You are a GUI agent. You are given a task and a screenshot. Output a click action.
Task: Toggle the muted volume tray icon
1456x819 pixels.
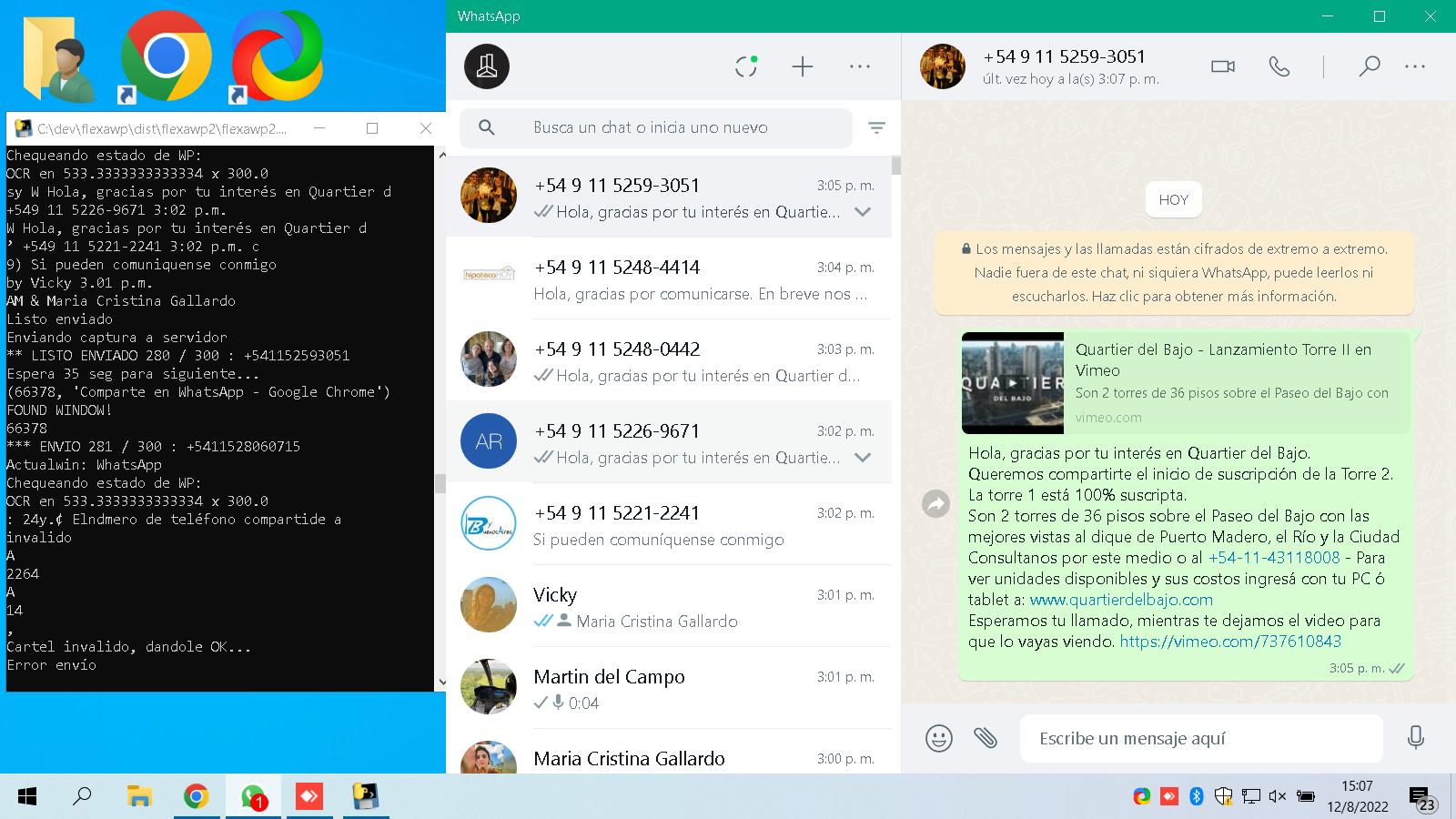[1278, 797]
